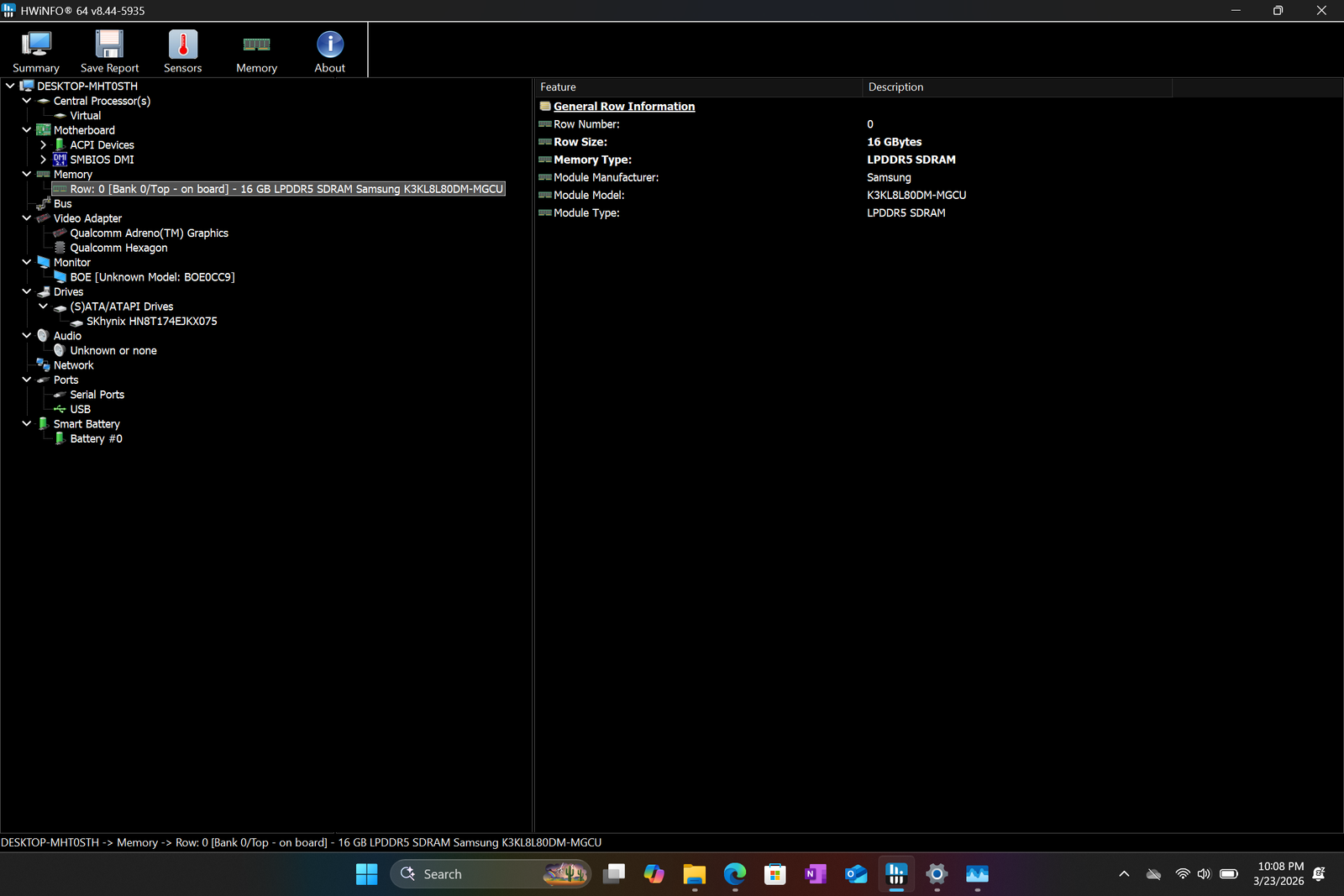Select the Module Model row

pos(589,196)
